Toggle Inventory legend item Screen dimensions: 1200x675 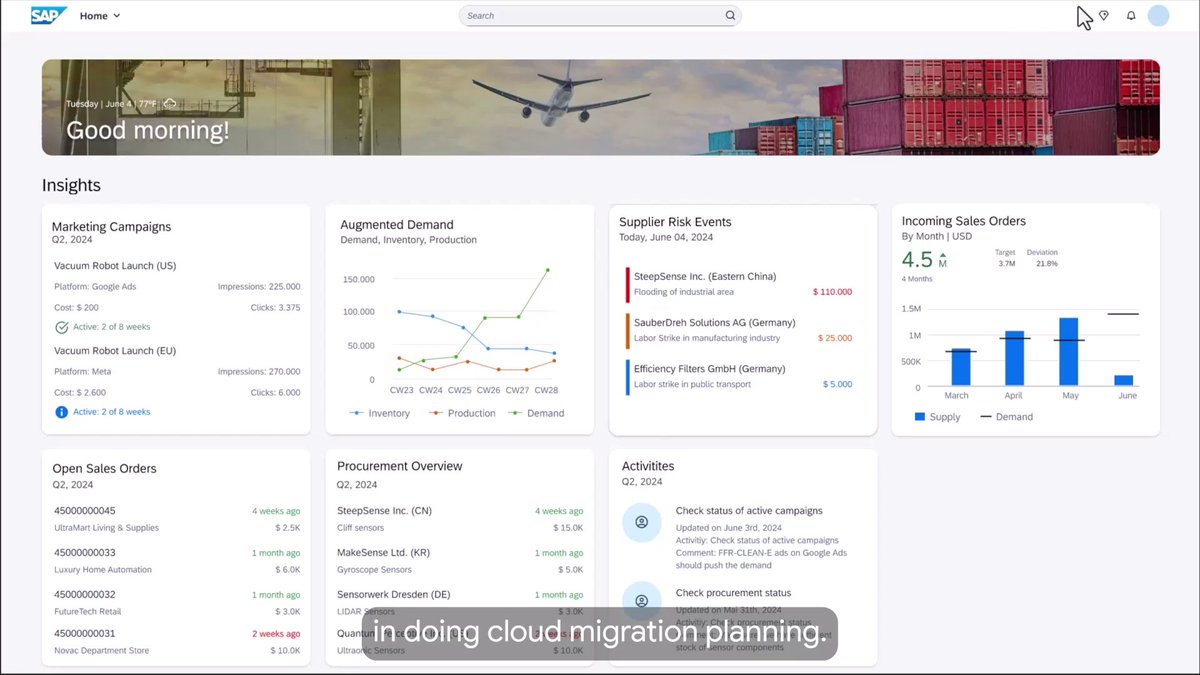pyautogui.click(x=380, y=413)
